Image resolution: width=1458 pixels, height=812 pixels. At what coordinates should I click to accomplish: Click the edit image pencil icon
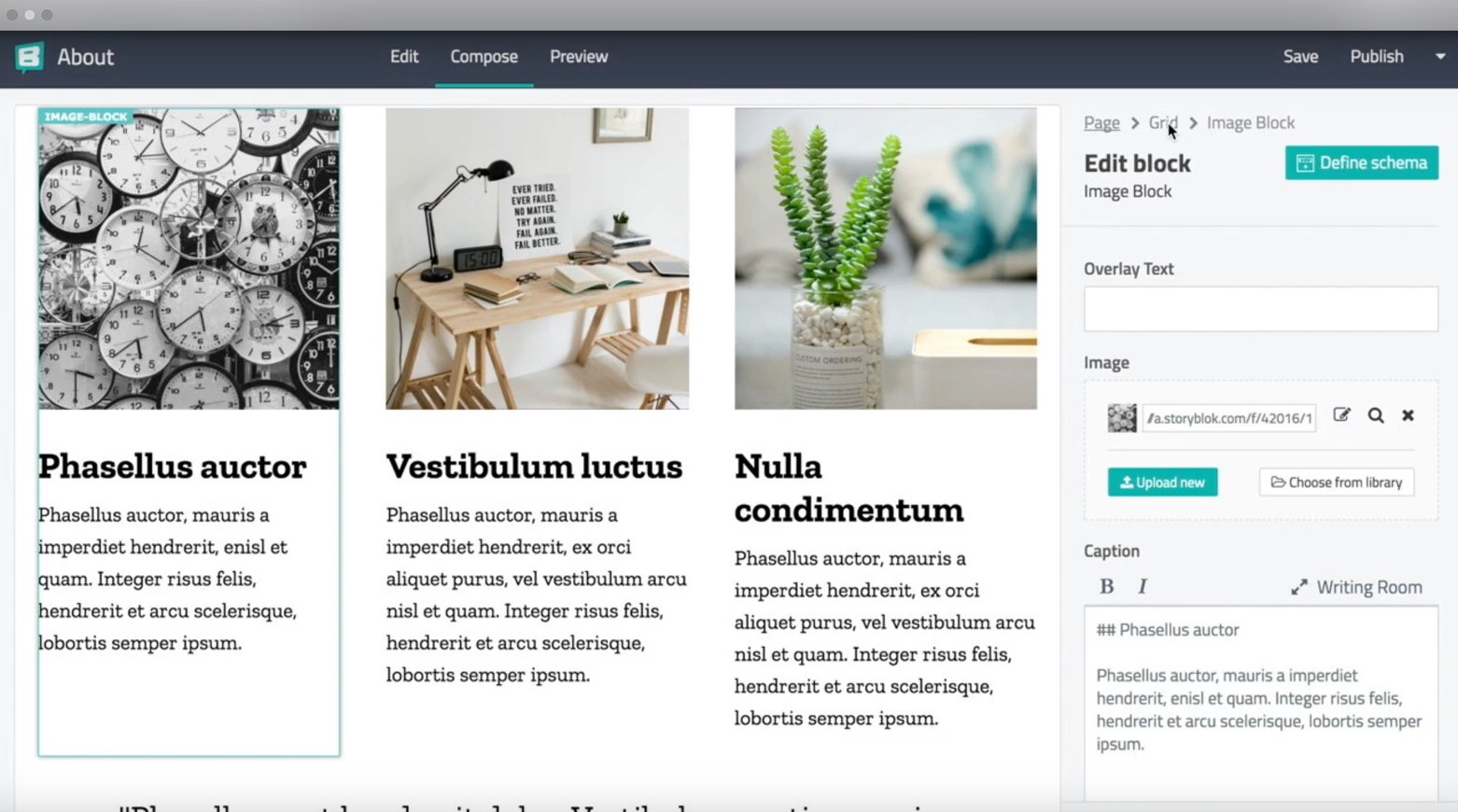pos(1341,415)
